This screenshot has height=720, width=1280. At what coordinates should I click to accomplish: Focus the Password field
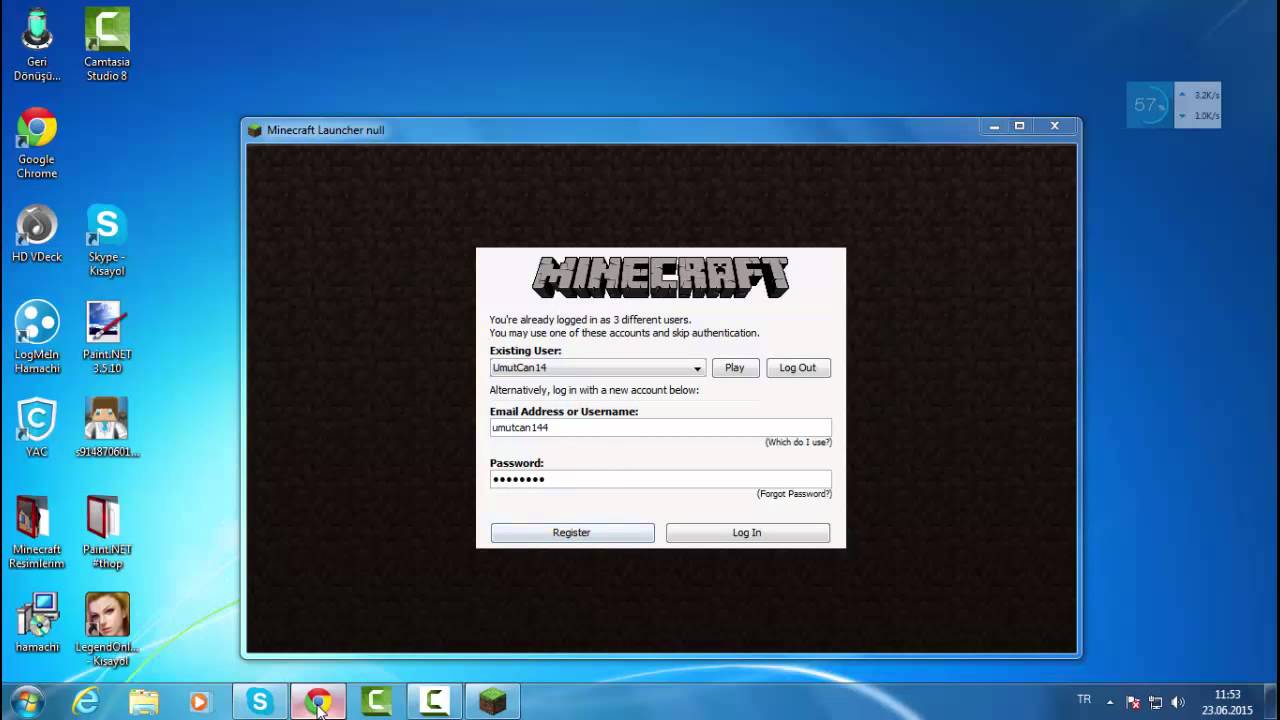click(660, 479)
